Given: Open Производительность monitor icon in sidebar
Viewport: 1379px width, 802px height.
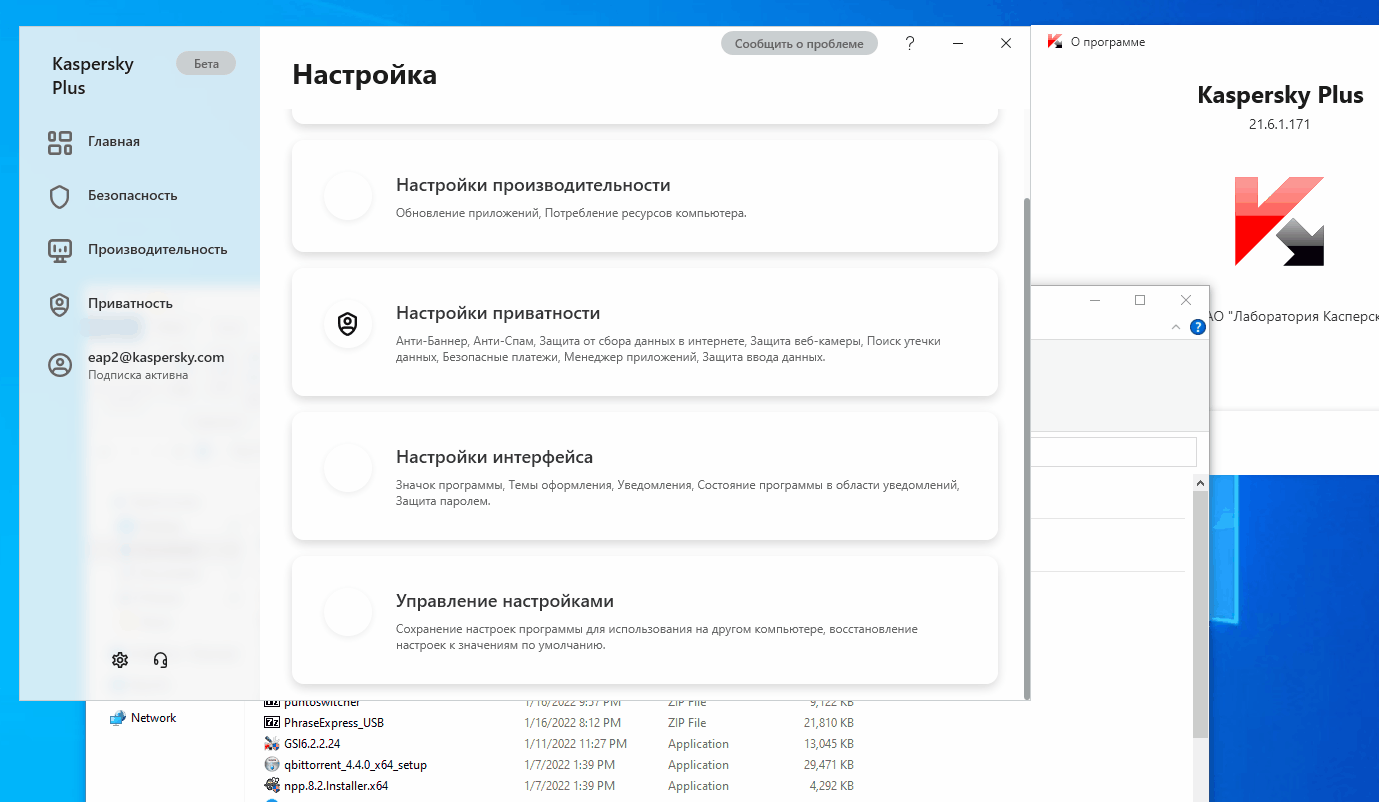Looking at the screenshot, I should [x=60, y=250].
